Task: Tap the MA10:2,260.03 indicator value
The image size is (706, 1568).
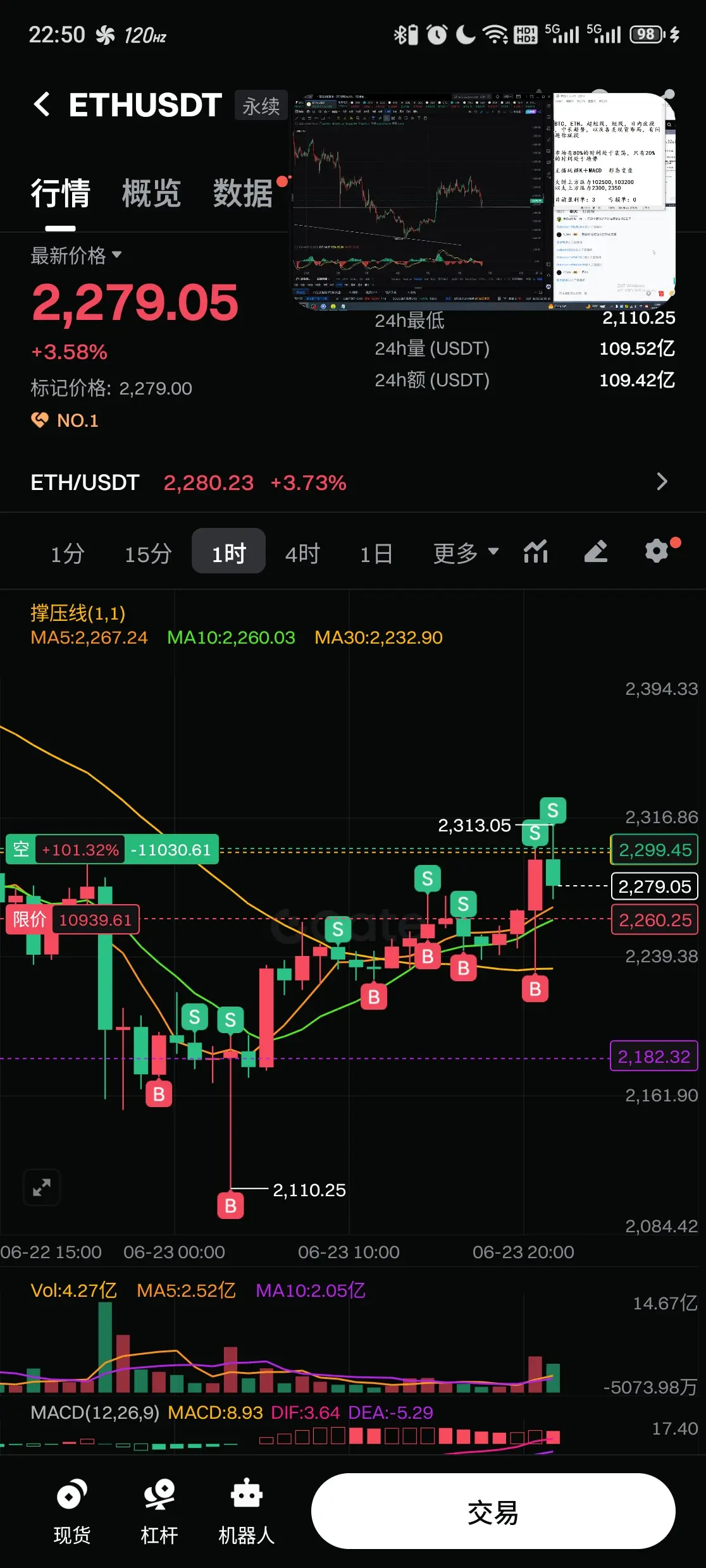Action: click(231, 637)
